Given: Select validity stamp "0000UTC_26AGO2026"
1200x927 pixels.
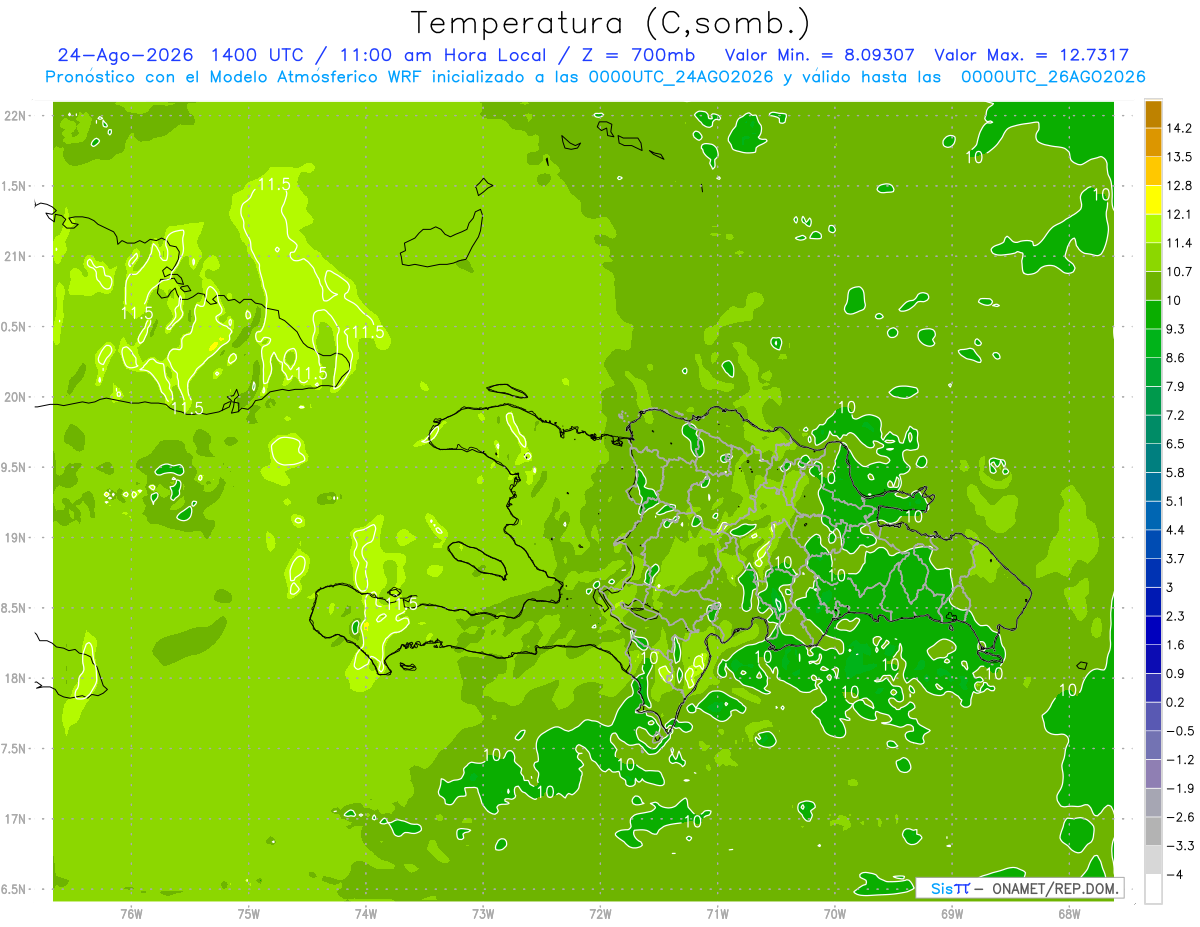Looking at the screenshot, I should pyautogui.click(x=1053, y=77).
